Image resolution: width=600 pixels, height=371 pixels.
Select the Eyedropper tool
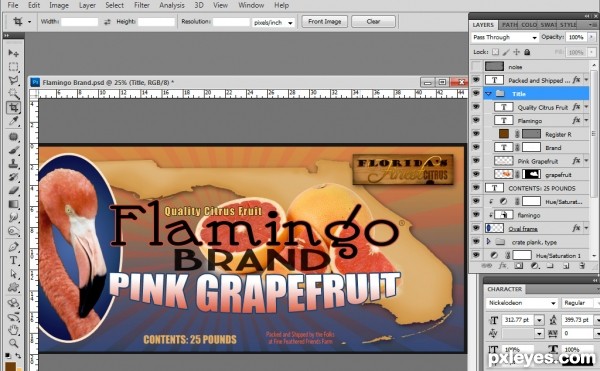pyautogui.click(x=13, y=121)
